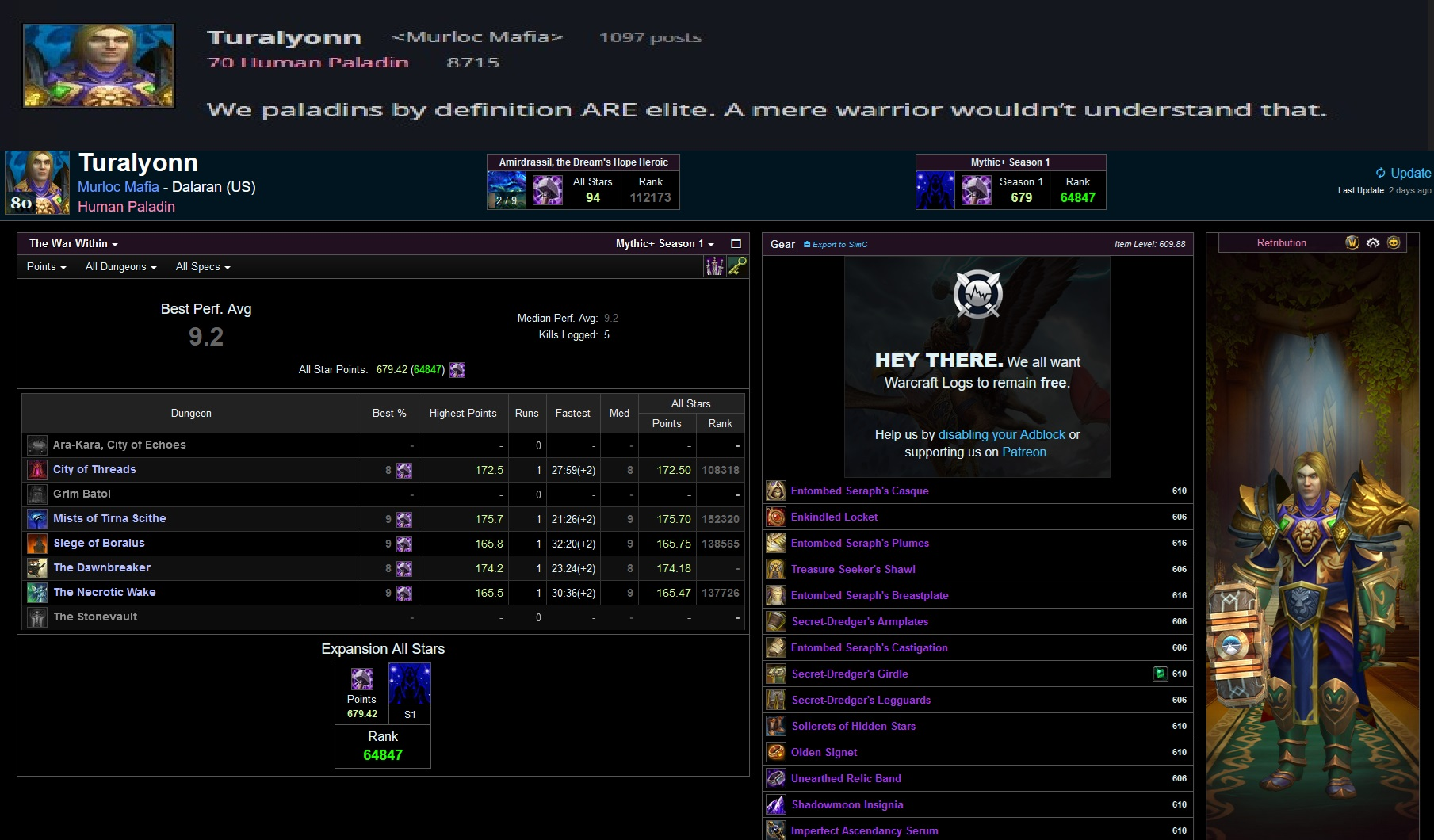Open the Raider.IO gear icon in Retribution panel
Screen dimensions: 1434x840
[x=1373, y=242]
